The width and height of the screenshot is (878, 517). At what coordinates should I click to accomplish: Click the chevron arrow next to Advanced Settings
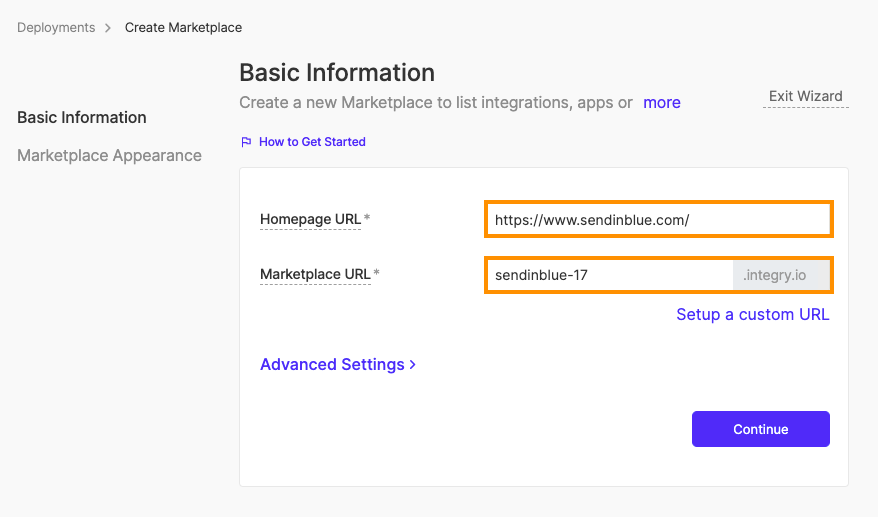click(x=413, y=365)
